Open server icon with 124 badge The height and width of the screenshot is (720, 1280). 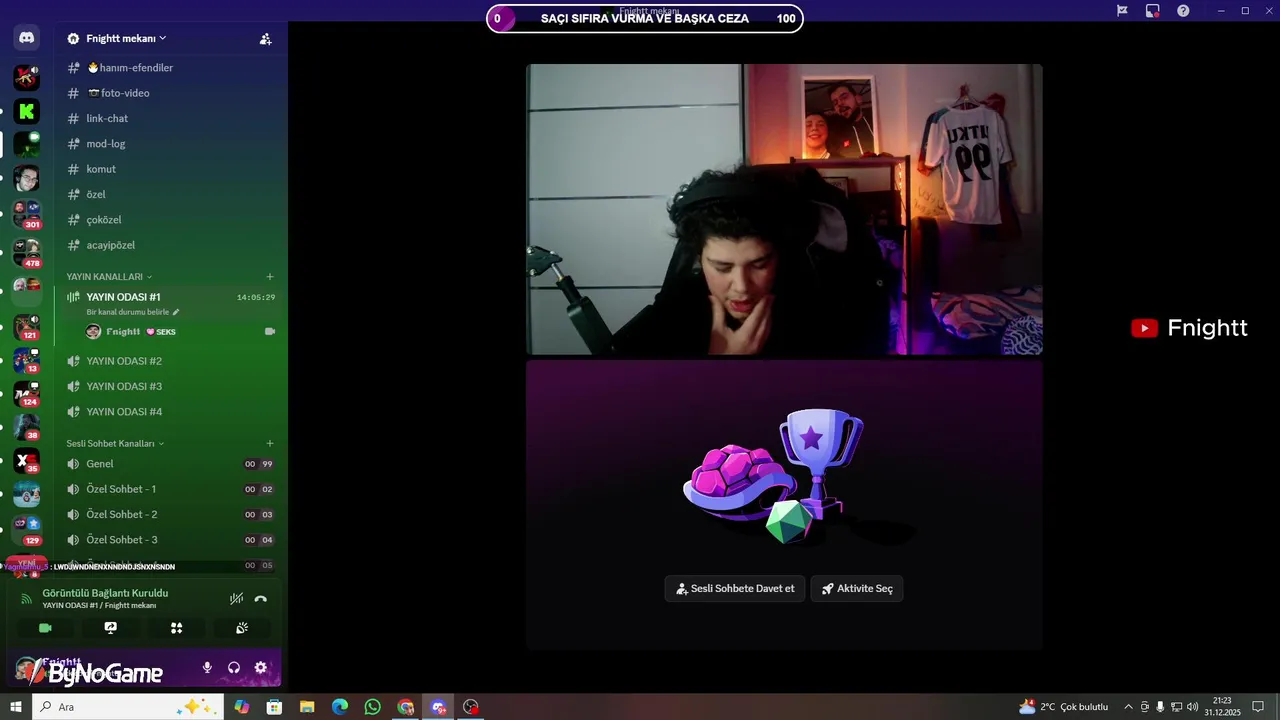27,394
